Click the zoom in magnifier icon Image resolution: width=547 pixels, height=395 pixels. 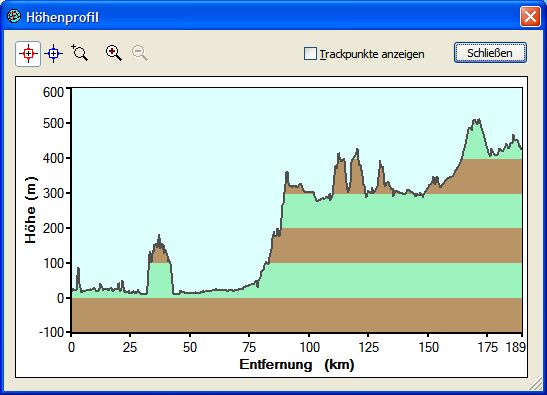pyautogui.click(x=114, y=53)
